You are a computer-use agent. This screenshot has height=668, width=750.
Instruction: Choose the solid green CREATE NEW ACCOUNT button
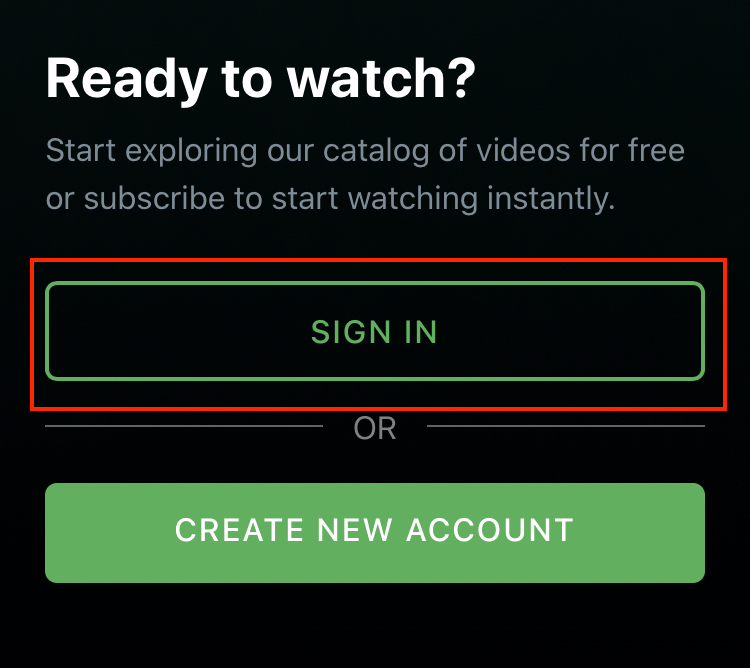click(375, 533)
